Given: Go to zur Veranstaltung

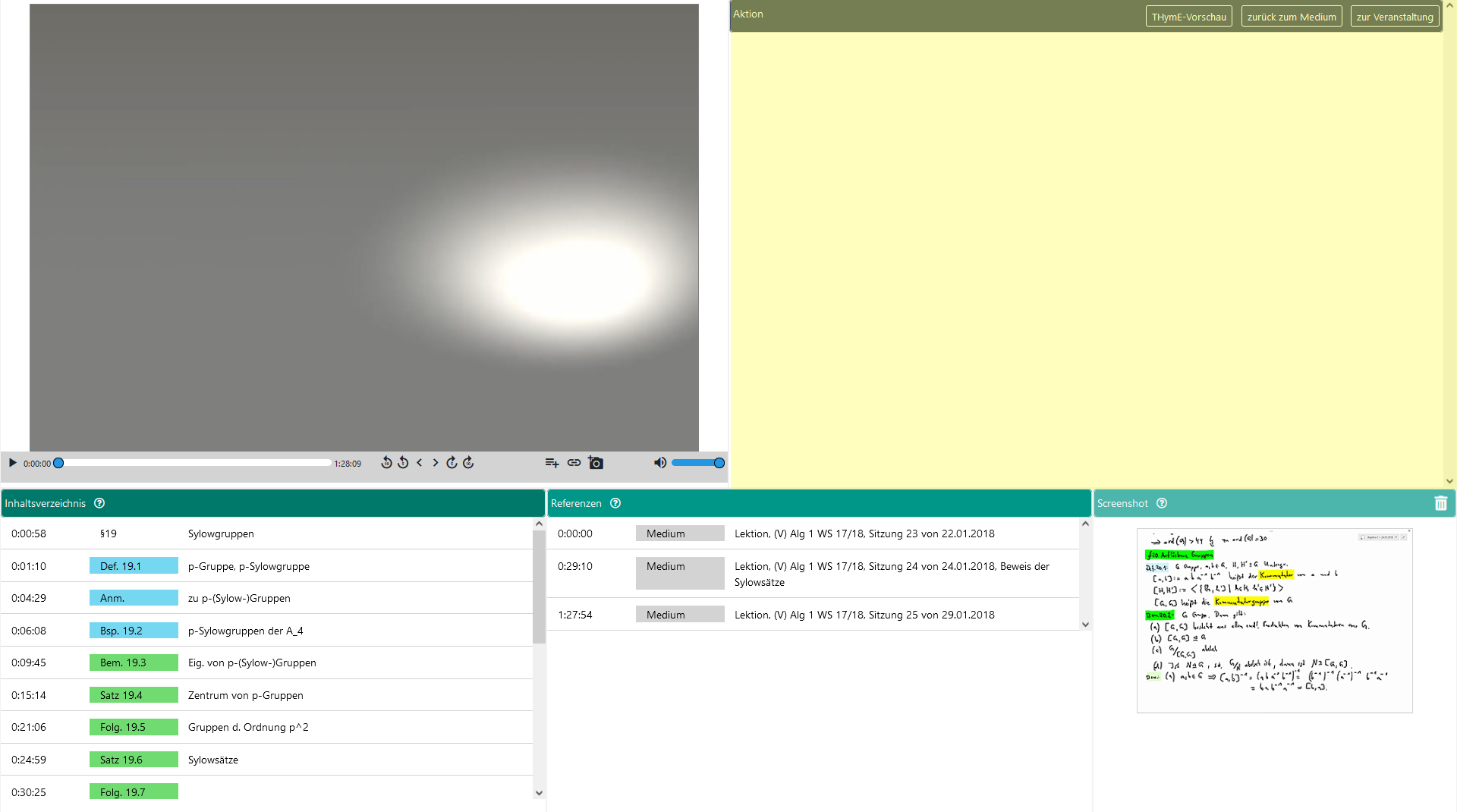Looking at the screenshot, I should [1395, 17].
